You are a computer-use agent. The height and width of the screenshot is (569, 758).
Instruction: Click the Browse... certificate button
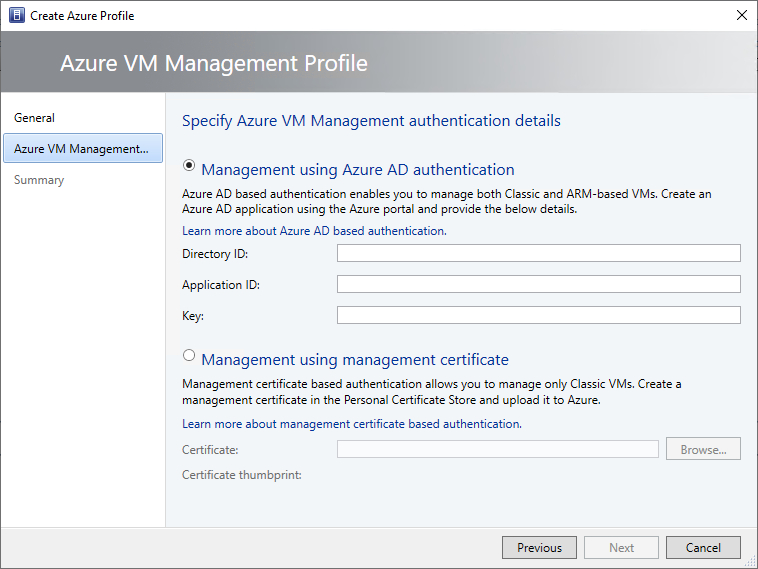pos(703,449)
